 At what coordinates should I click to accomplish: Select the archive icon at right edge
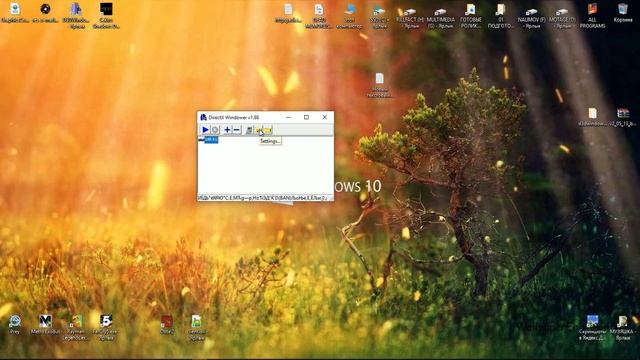[x=623, y=117]
